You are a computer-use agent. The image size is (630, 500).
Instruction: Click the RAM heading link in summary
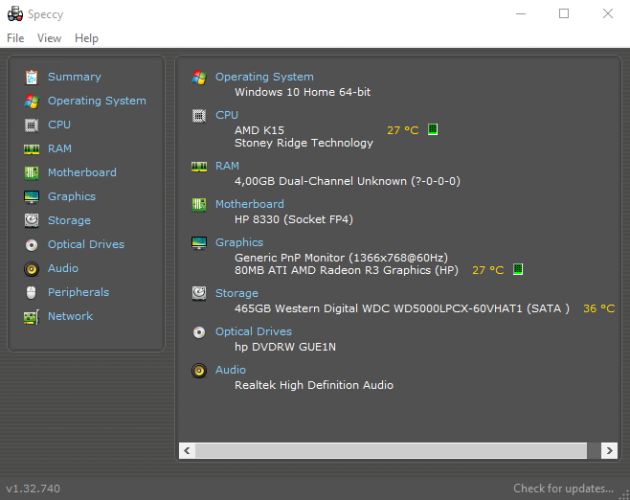point(227,166)
